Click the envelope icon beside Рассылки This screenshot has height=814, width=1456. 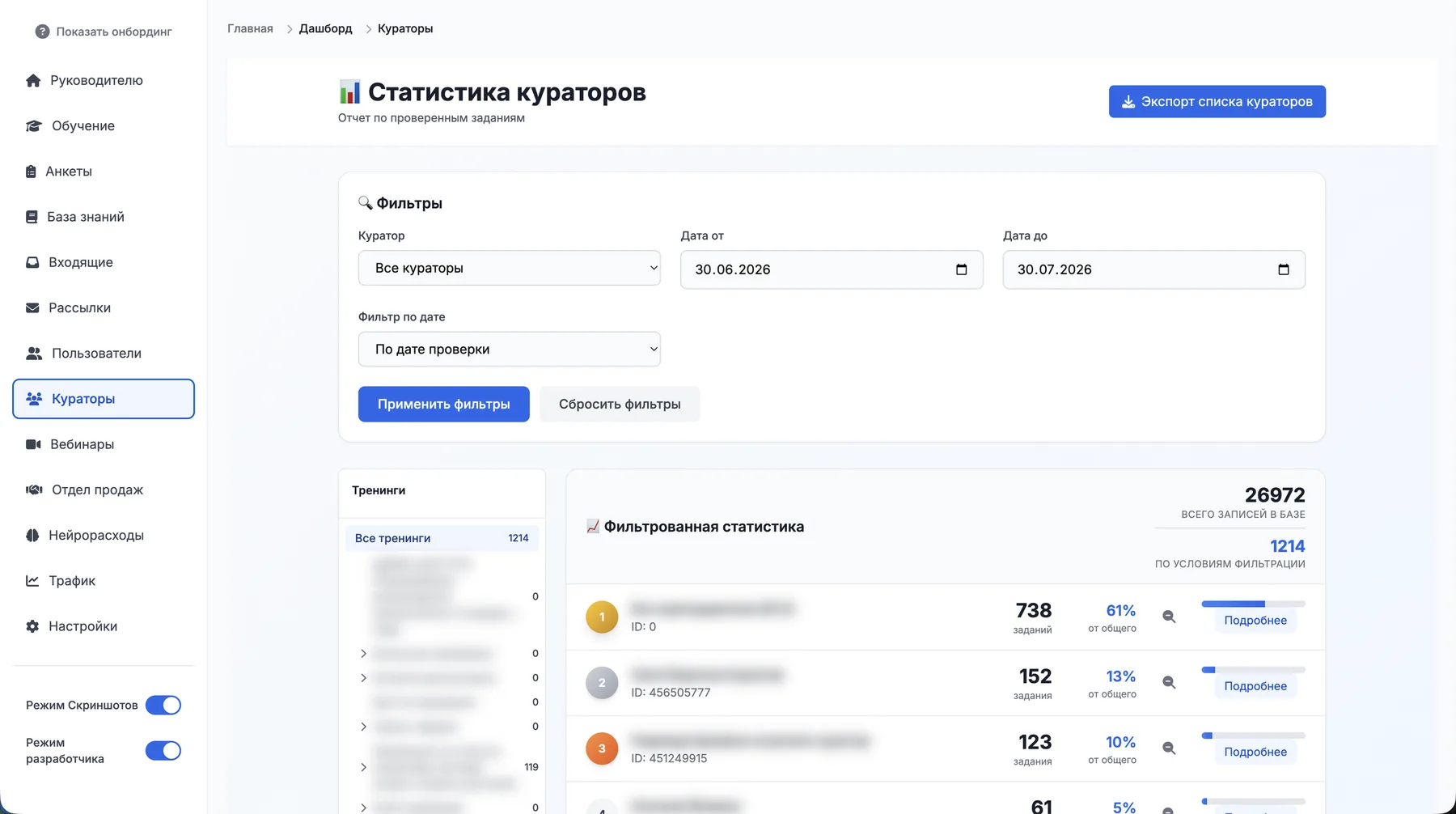[x=32, y=307]
